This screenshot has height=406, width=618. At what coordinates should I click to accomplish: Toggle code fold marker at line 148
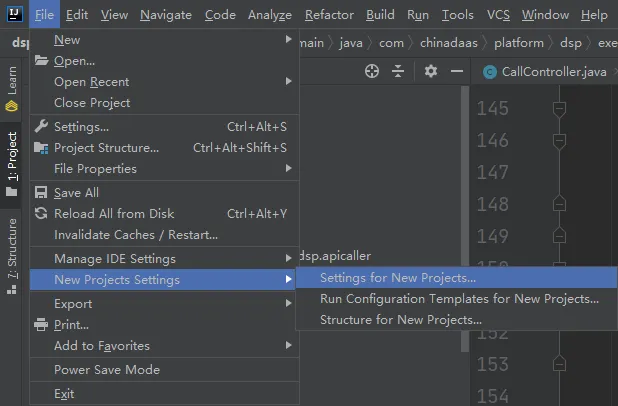tap(559, 204)
